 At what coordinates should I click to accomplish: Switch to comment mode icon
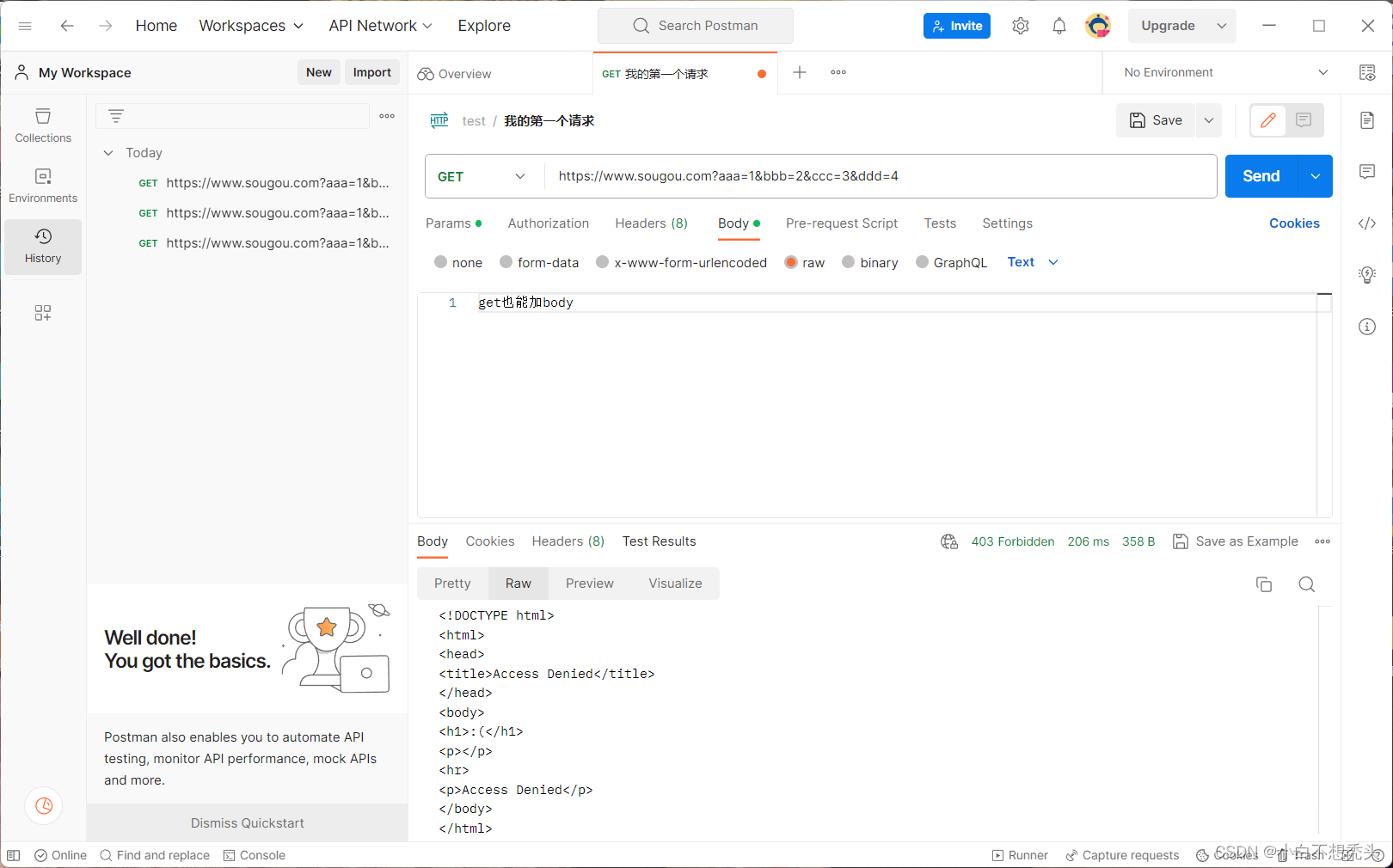pos(1304,120)
